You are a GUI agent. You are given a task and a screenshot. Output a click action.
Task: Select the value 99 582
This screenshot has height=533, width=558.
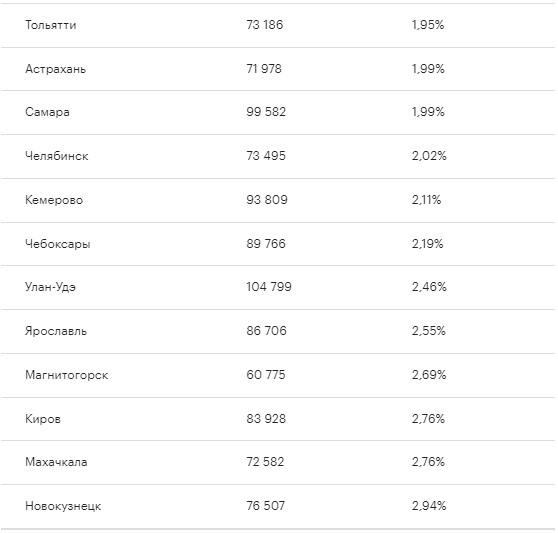pos(266,112)
